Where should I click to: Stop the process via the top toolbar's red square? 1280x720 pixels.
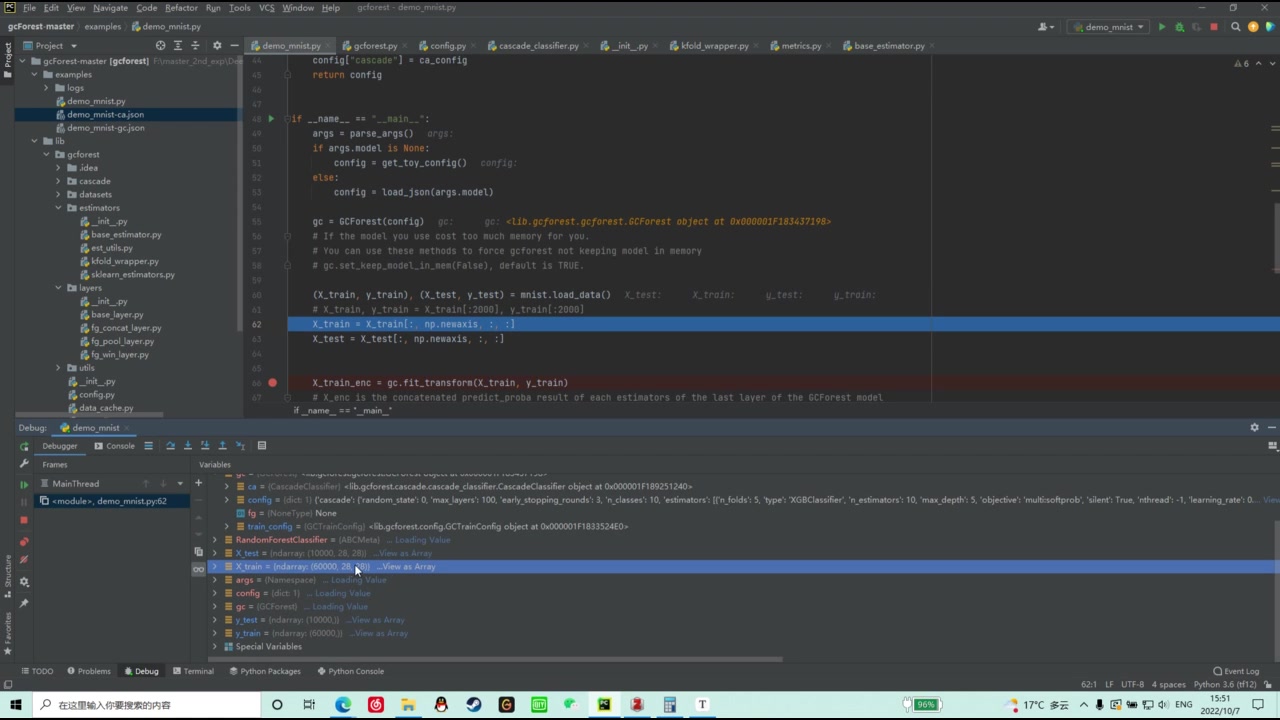pyautogui.click(x=1214, y=27)
